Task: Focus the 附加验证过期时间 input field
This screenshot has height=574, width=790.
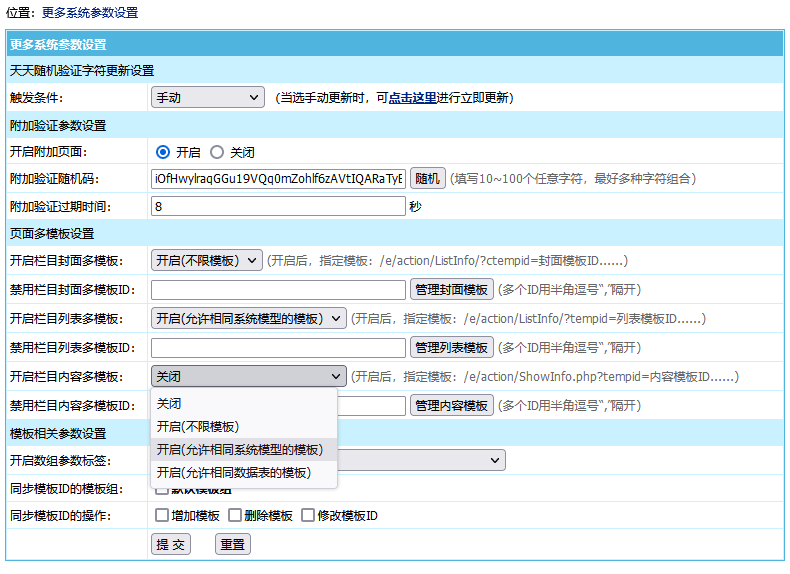Action: pos(278,207)
